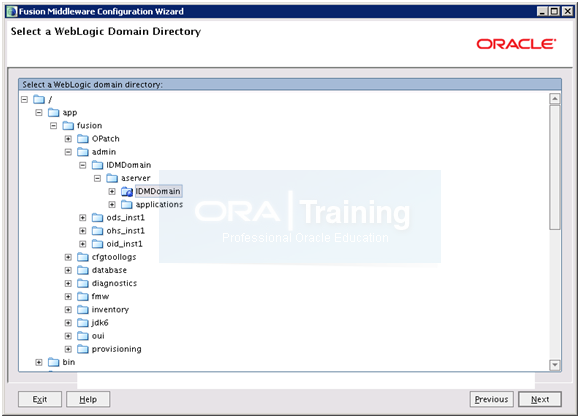Viewport: 580px width, 418px height.
Task: Click the applications folder icon
Action: [127, 205]
